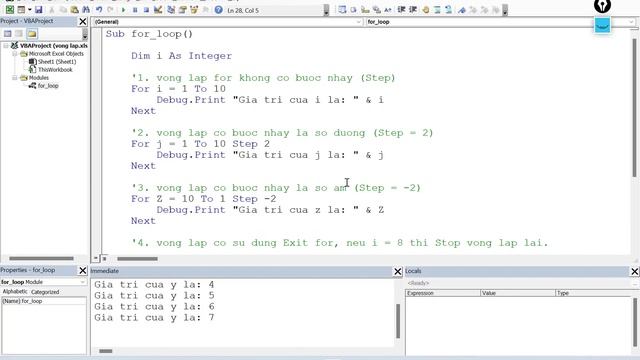Click the Type column header in Locals
Viewport: 640px width, 360px height.
point(594,293)
